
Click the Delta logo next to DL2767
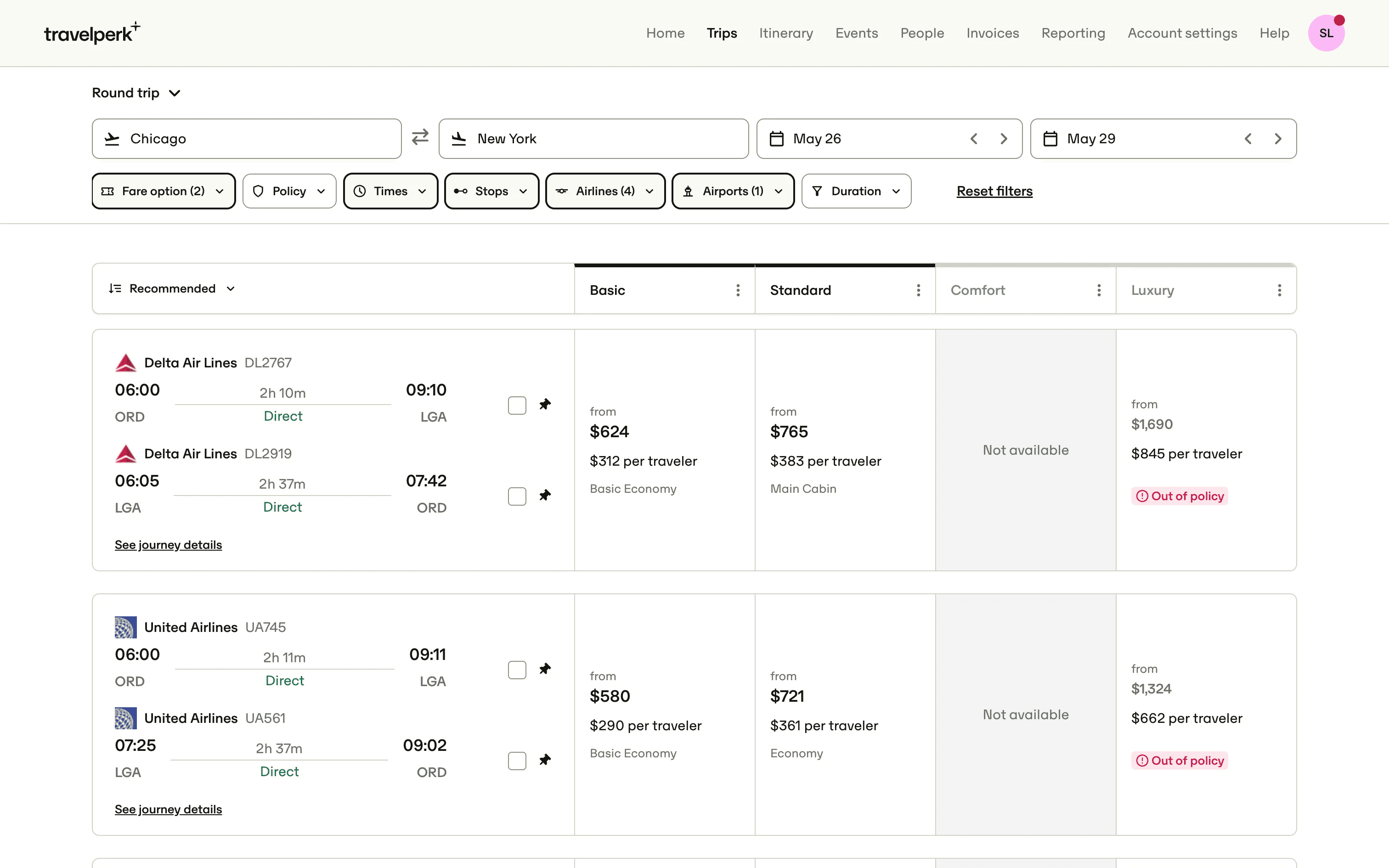click(x=126, y=363)
